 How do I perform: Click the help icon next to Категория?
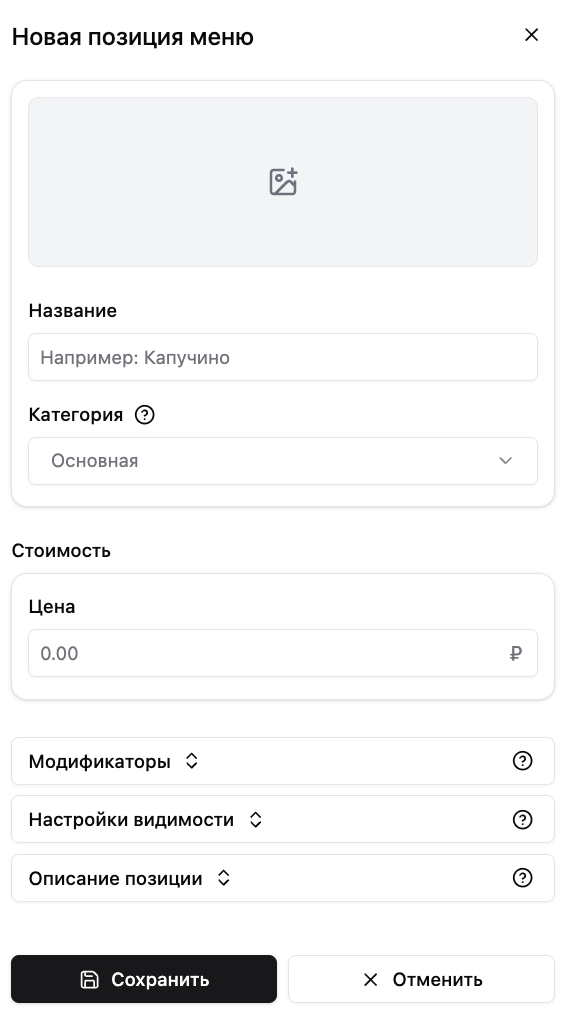pos(144,414)
